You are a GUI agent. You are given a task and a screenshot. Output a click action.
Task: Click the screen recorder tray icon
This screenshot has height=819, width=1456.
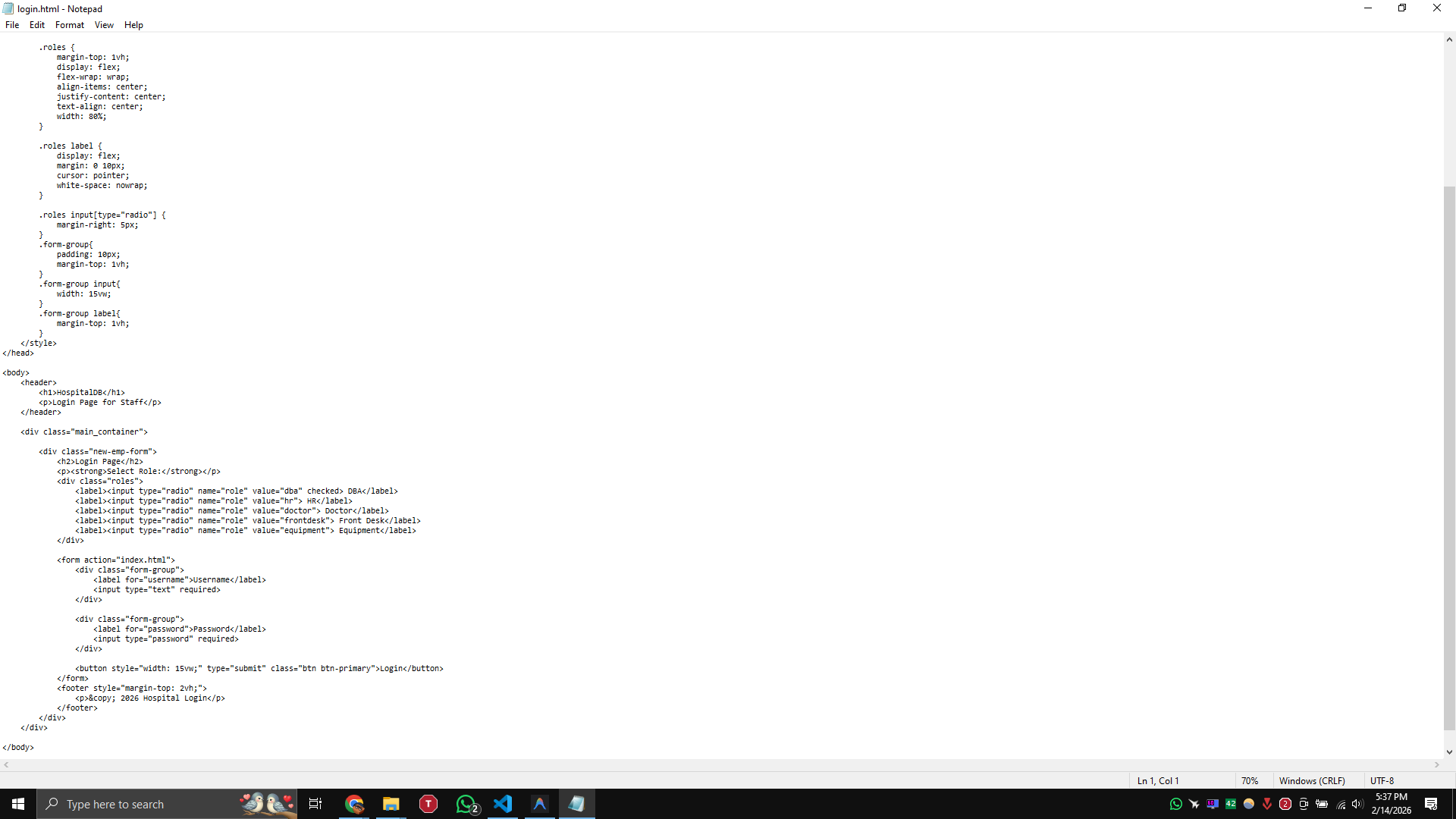(1303, 805)
